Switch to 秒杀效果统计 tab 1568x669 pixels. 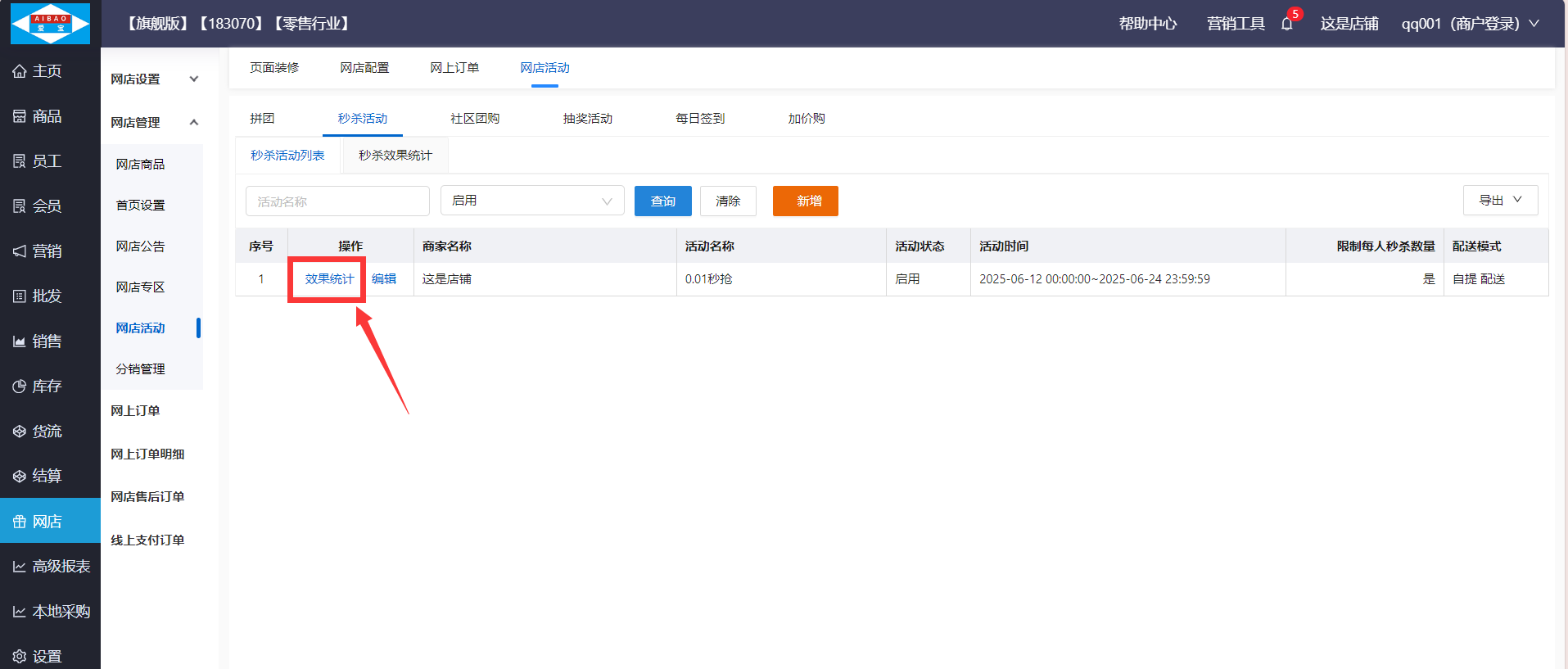pos(395,156)
